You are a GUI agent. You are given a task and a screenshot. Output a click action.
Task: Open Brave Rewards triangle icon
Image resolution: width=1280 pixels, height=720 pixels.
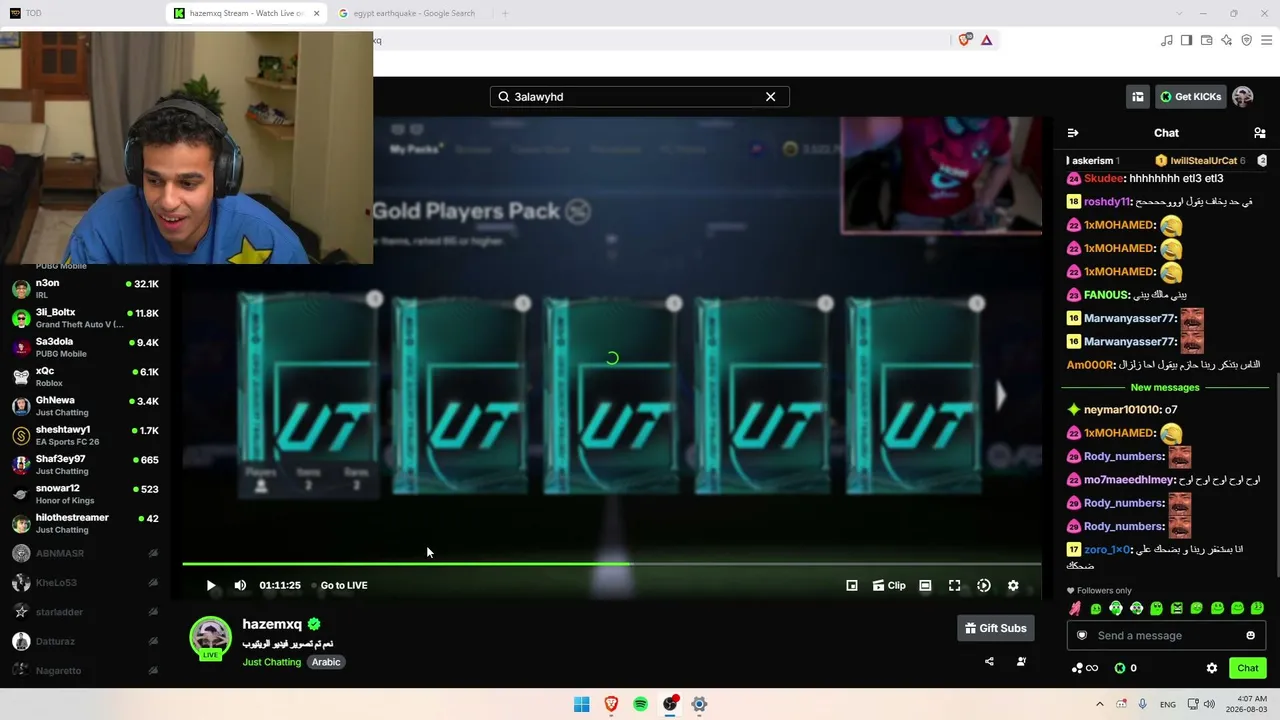click(x=987, y=40)
